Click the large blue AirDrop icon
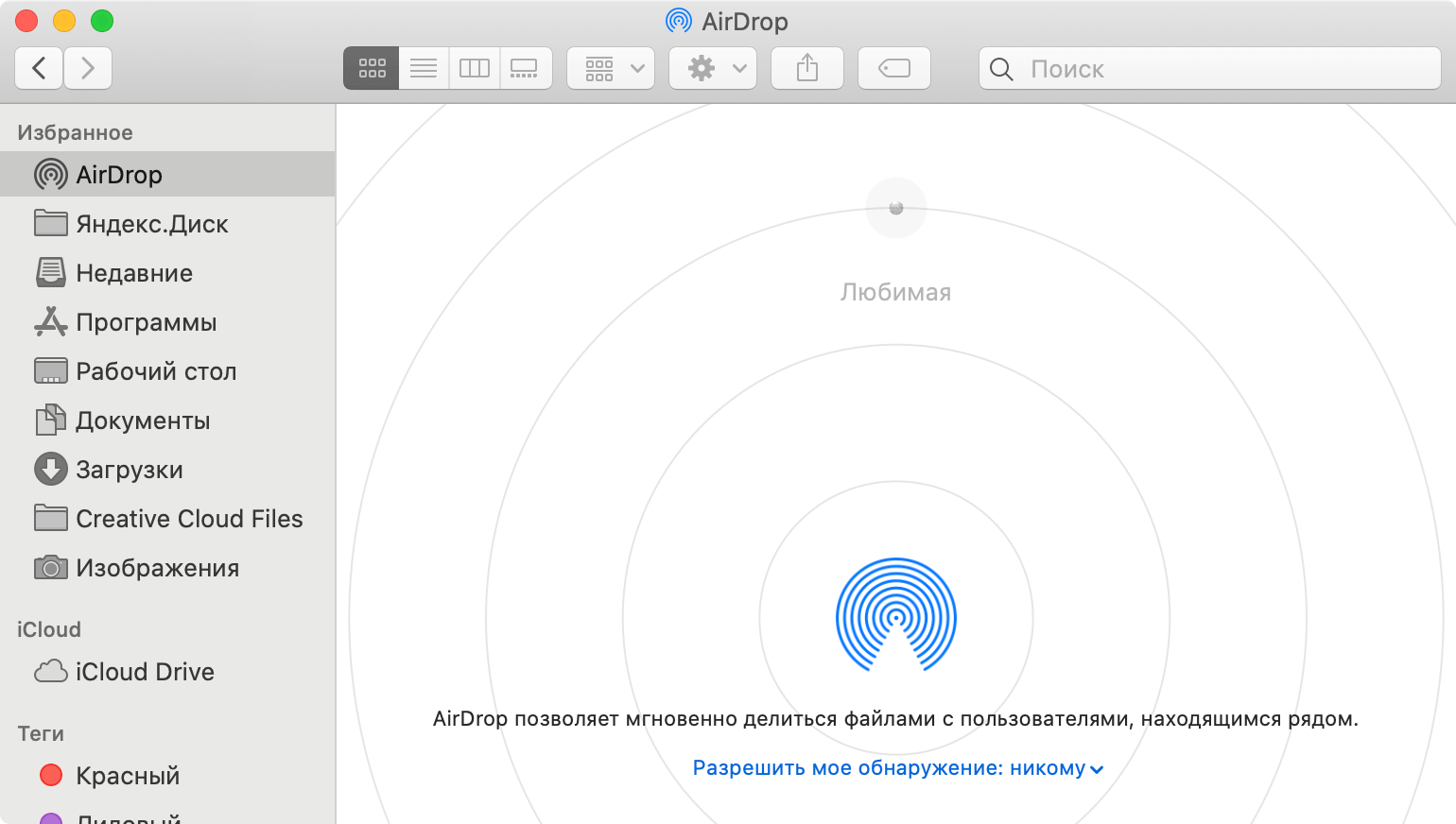The height and width of the screenshot is (824, 1456). point(895,615)
